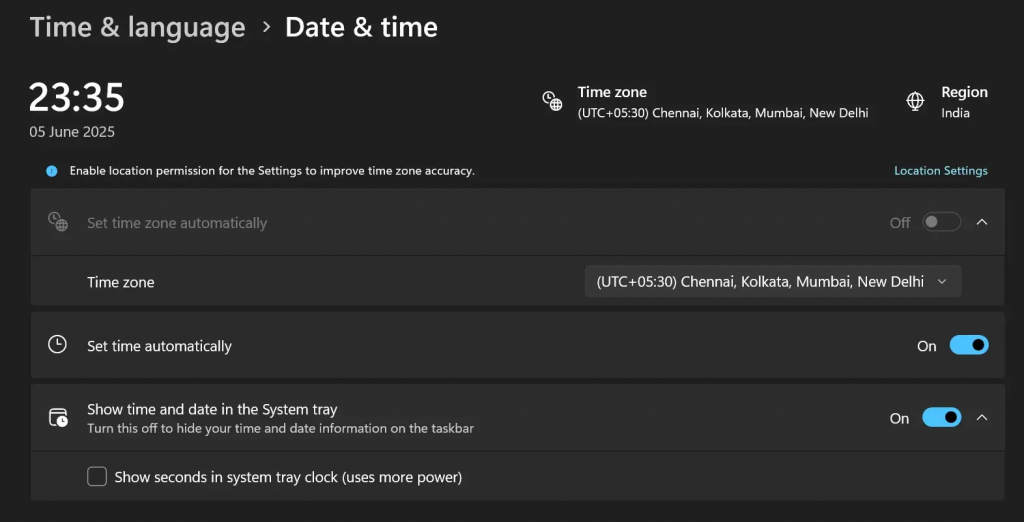Toggle Set time zone automatically switch

pos(941,222)
